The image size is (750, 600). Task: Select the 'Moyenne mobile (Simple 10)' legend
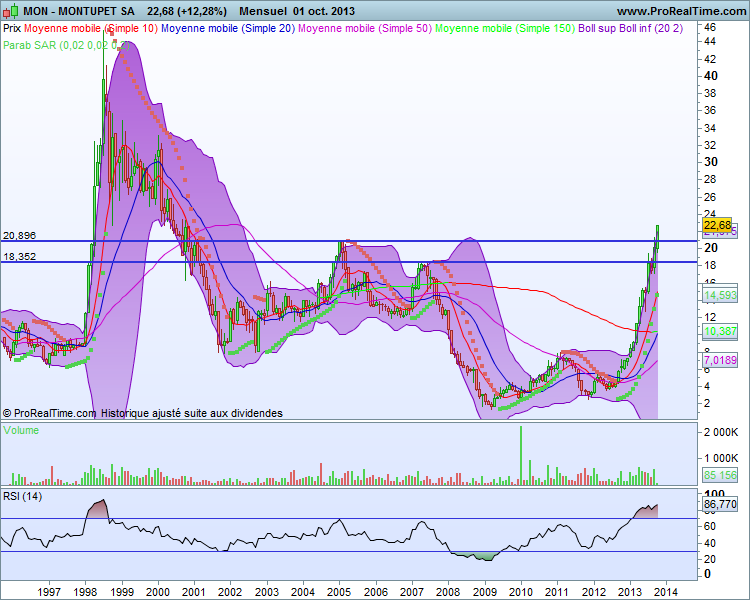(90, 28)
